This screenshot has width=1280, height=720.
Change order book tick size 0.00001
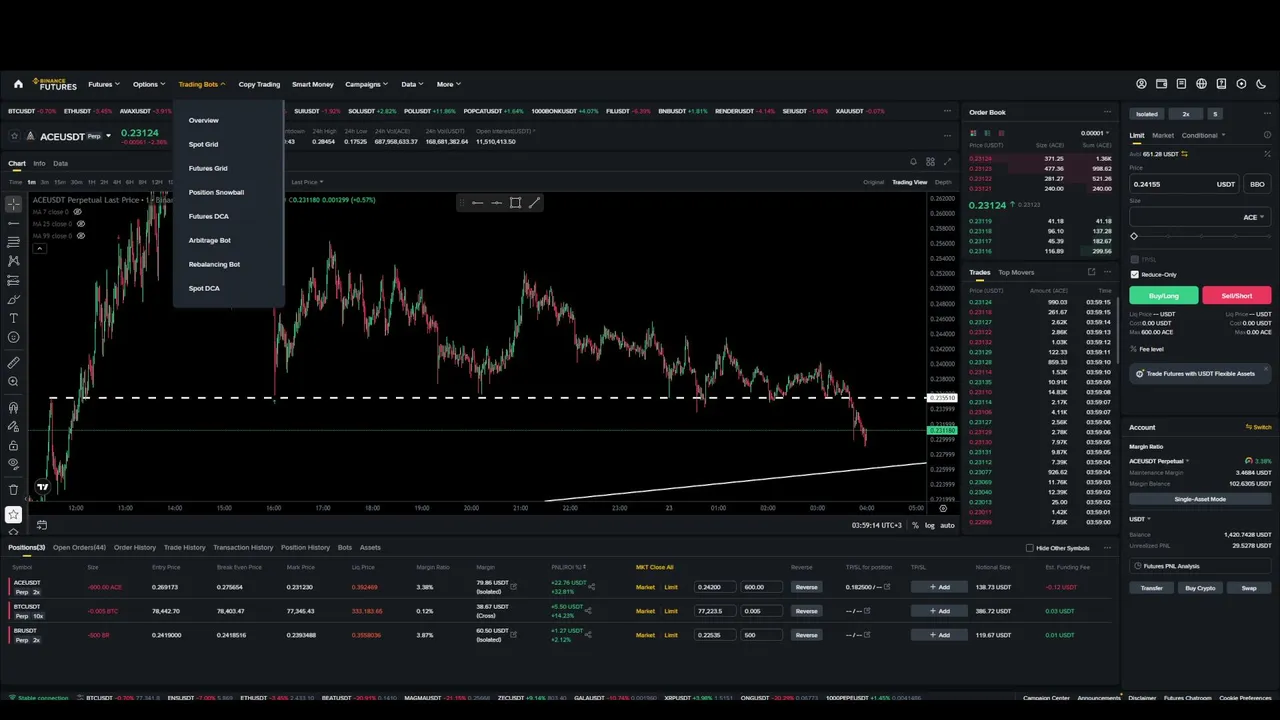pyautogui.click(x=1096, y=133)
